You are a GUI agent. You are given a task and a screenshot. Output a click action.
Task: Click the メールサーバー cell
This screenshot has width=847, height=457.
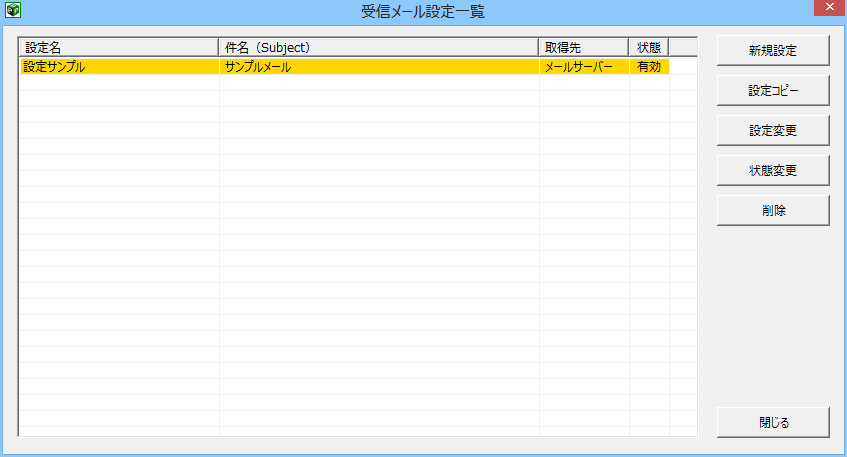pyautogui.click(x=584, y=67)
